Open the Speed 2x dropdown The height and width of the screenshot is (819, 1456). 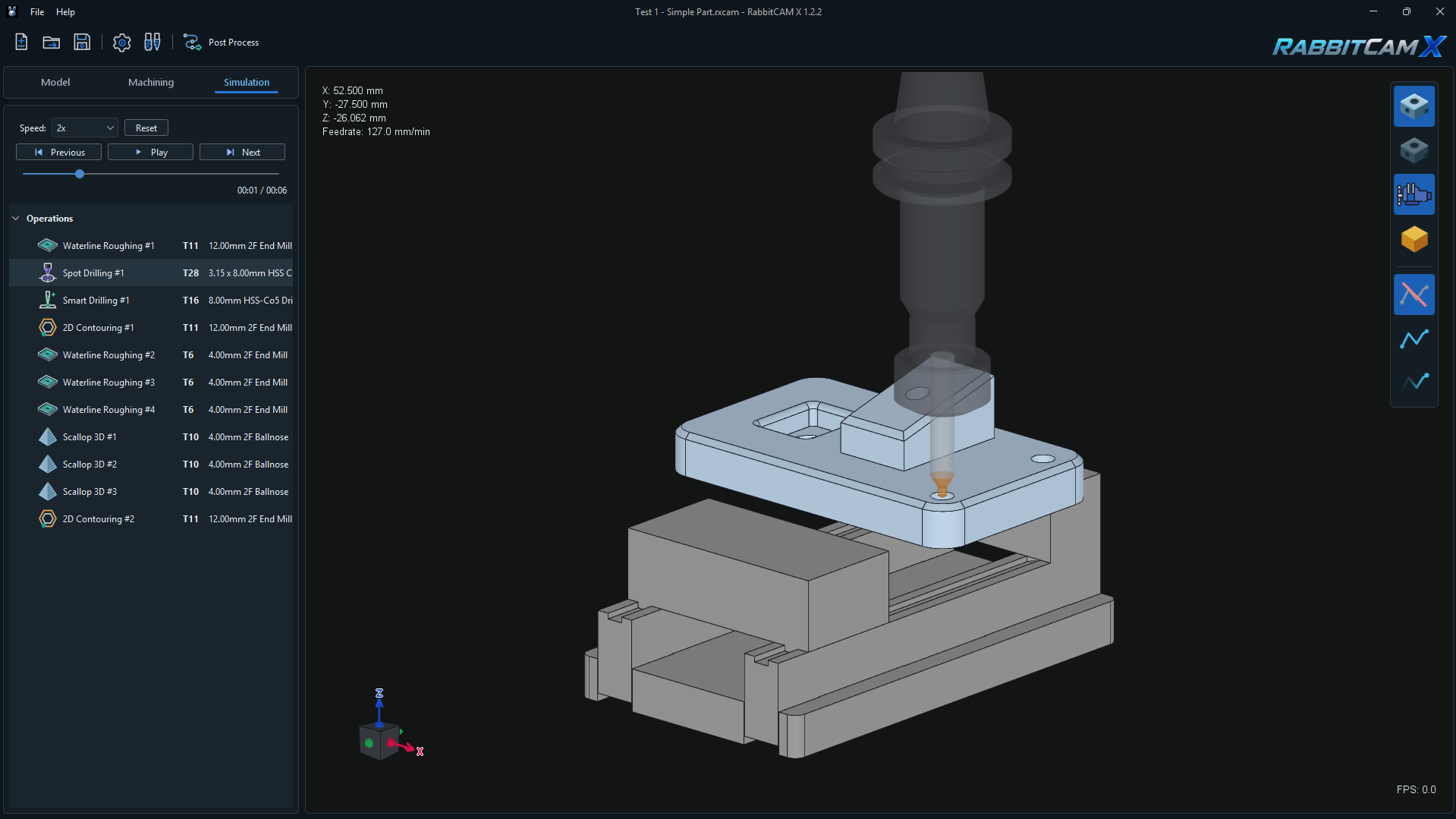(x=84, y=128)
